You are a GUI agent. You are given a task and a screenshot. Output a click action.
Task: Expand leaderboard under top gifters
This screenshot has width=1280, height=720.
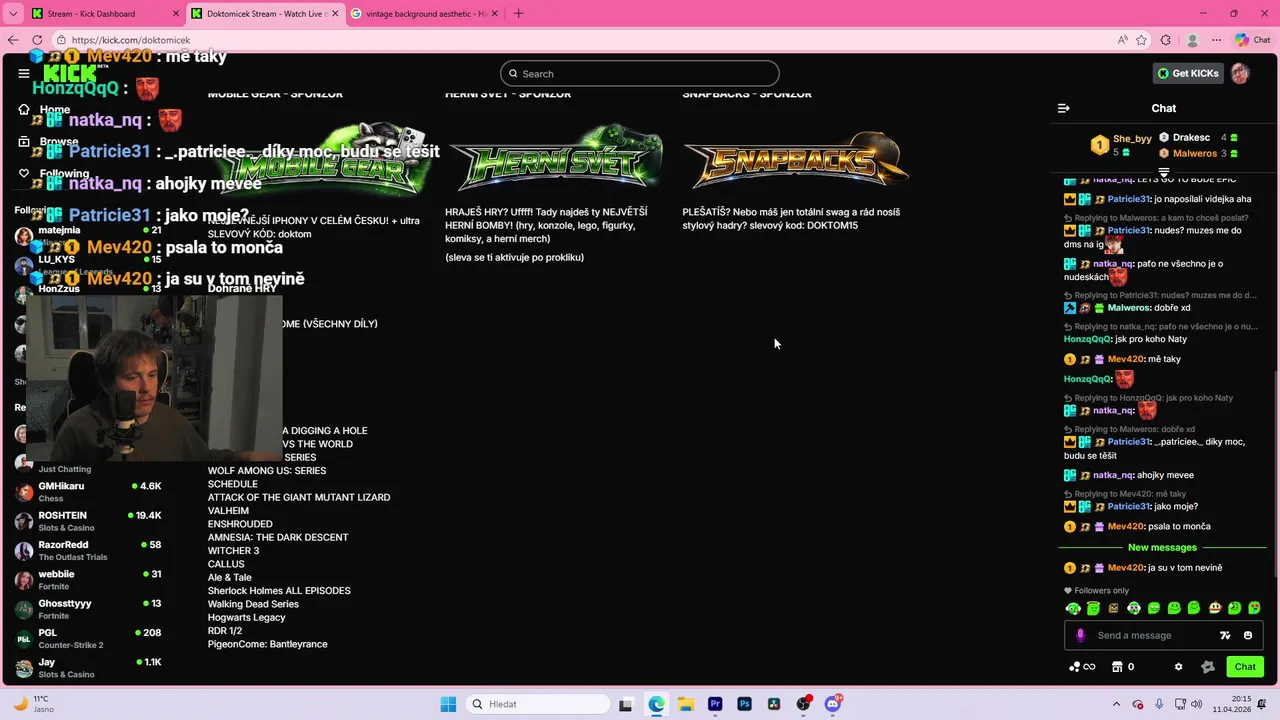pos(1163,172)
